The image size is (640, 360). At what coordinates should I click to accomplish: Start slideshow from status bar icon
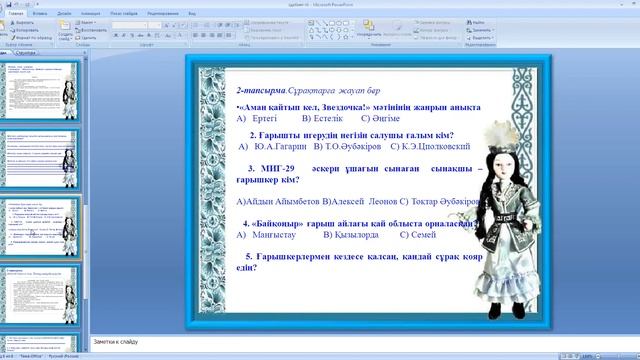tap(577, 356)
